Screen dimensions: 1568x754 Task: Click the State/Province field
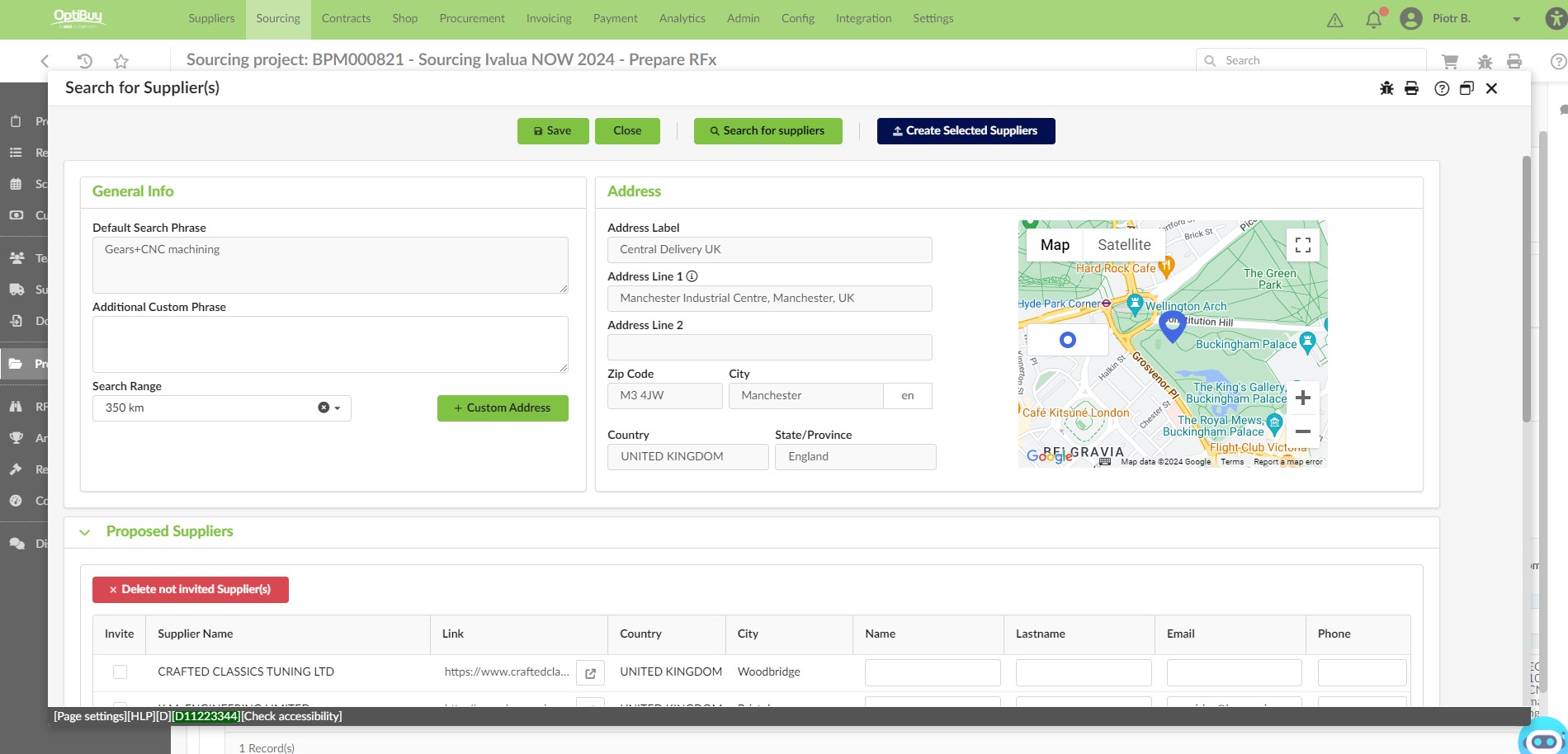click(856, 457)
